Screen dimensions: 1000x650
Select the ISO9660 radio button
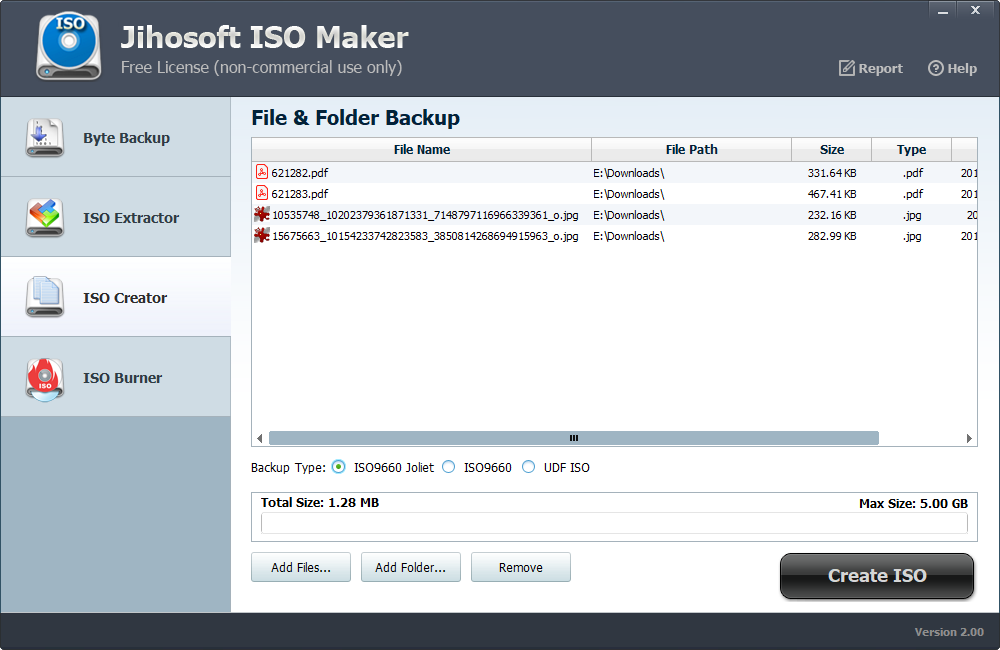pos(449,467)
